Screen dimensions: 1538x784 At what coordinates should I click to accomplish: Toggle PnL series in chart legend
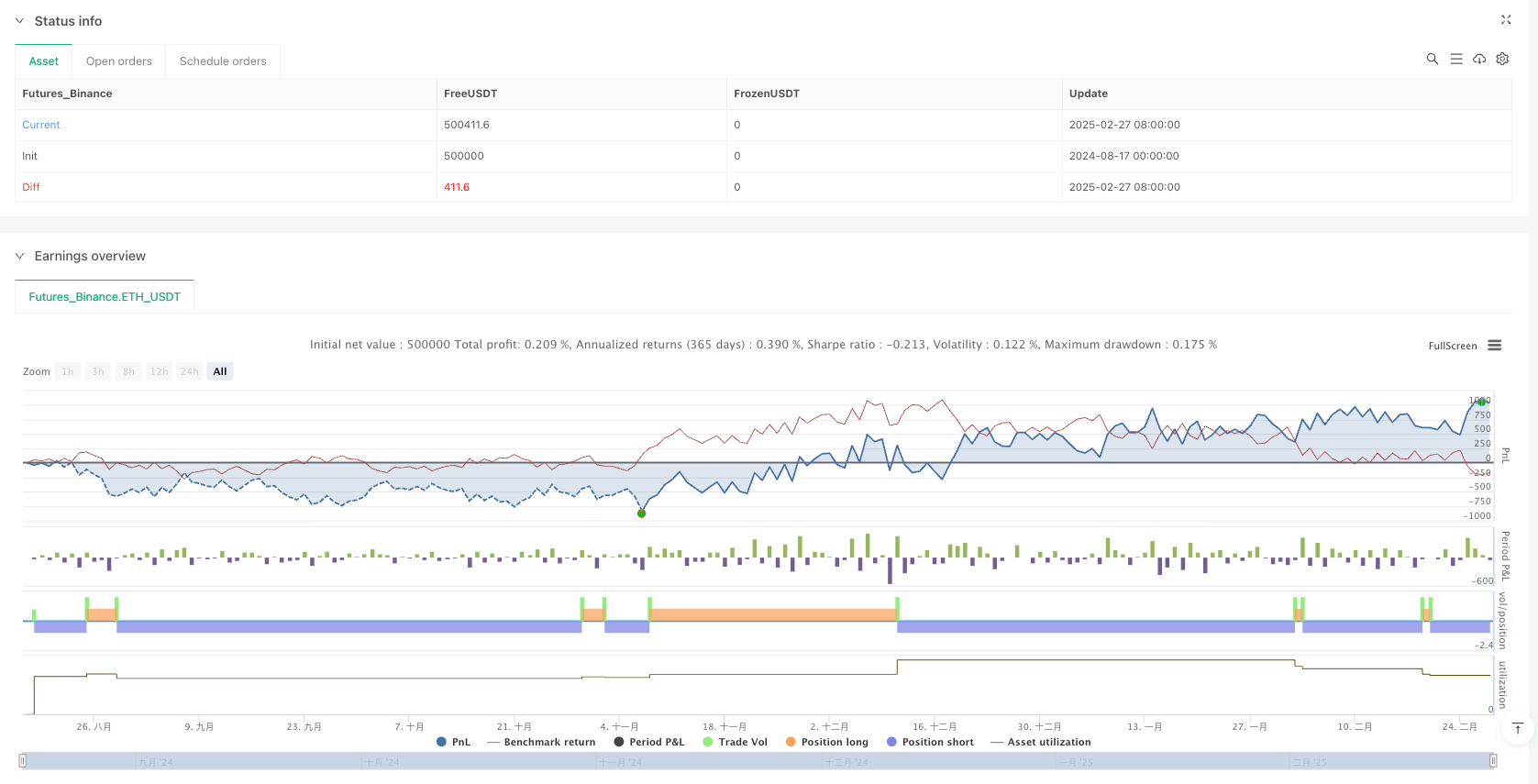(x=454, y=742)
